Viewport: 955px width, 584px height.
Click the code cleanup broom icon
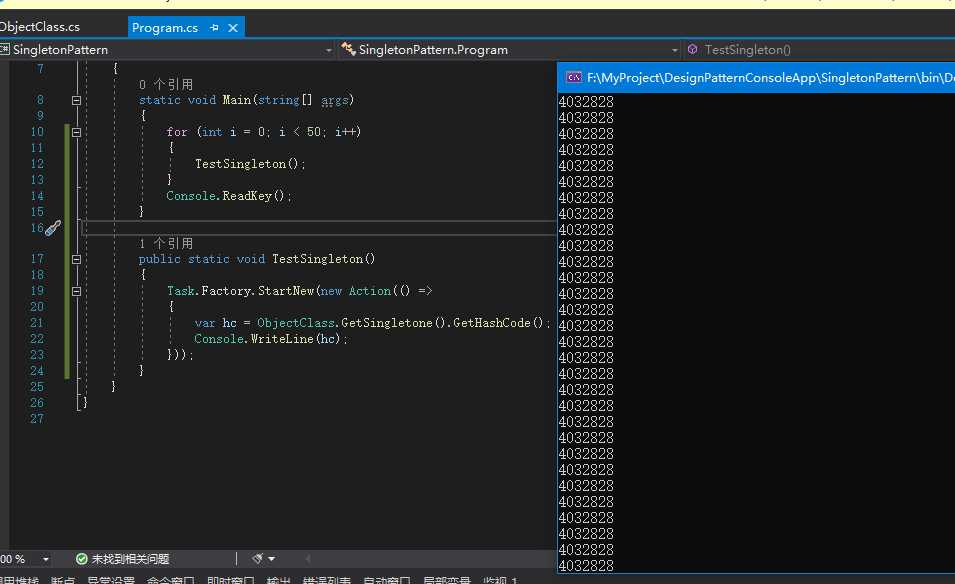click(258, 558)
